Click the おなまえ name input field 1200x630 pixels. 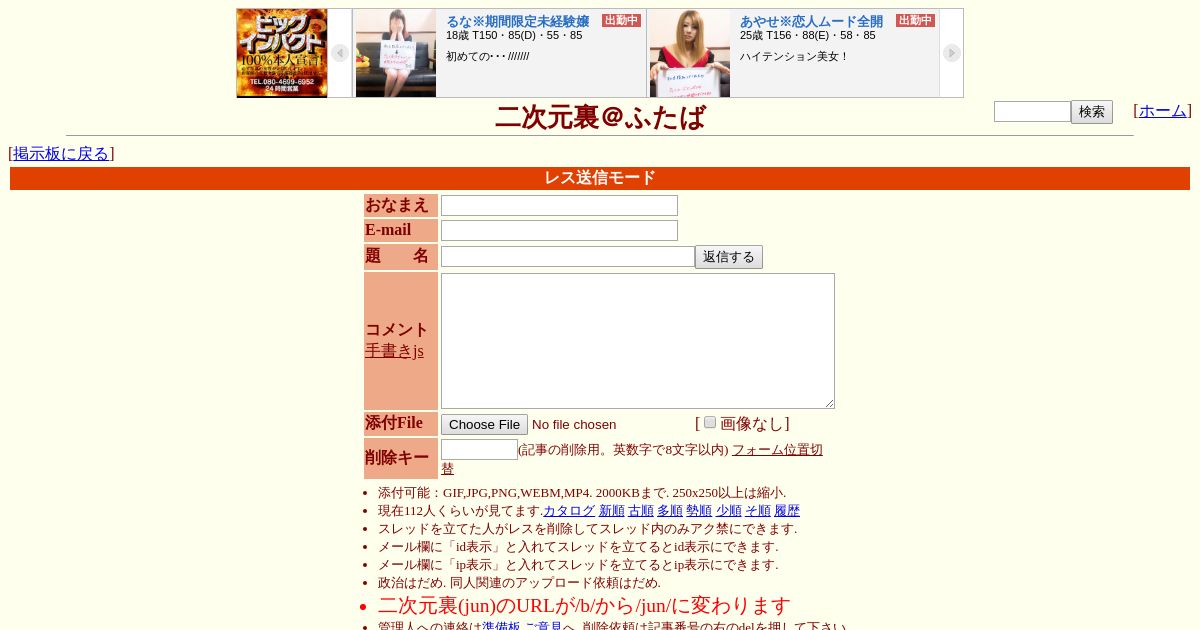559,205
